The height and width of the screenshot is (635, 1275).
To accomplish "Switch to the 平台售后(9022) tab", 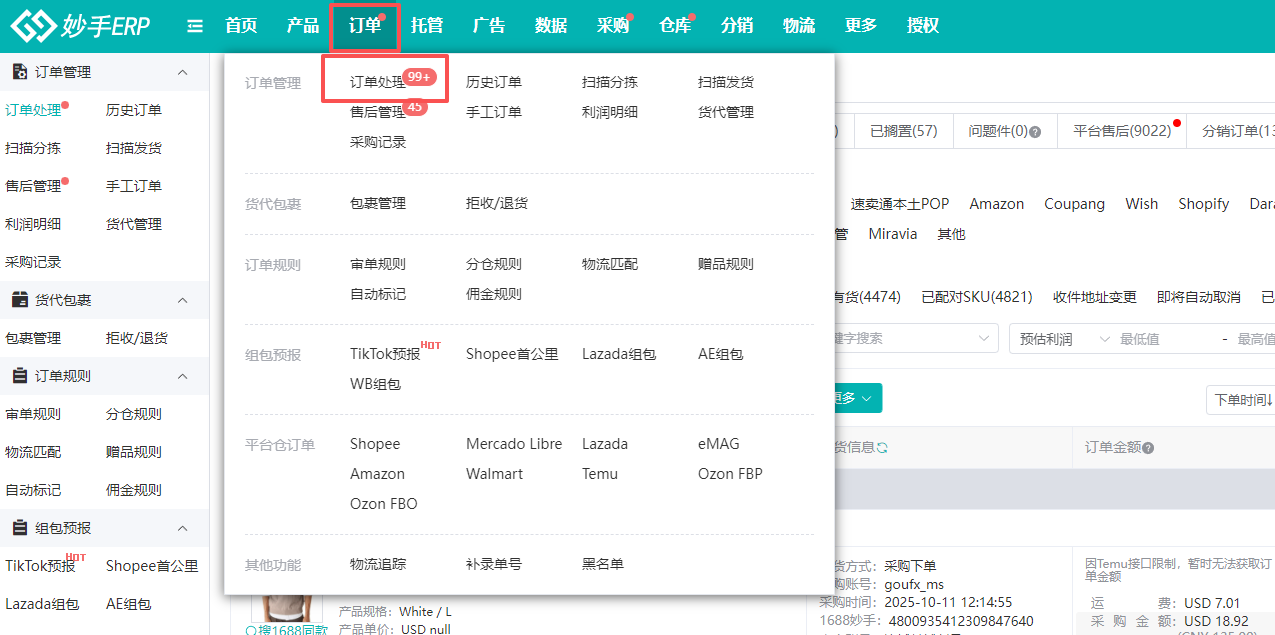I will tap(1122, 131).
